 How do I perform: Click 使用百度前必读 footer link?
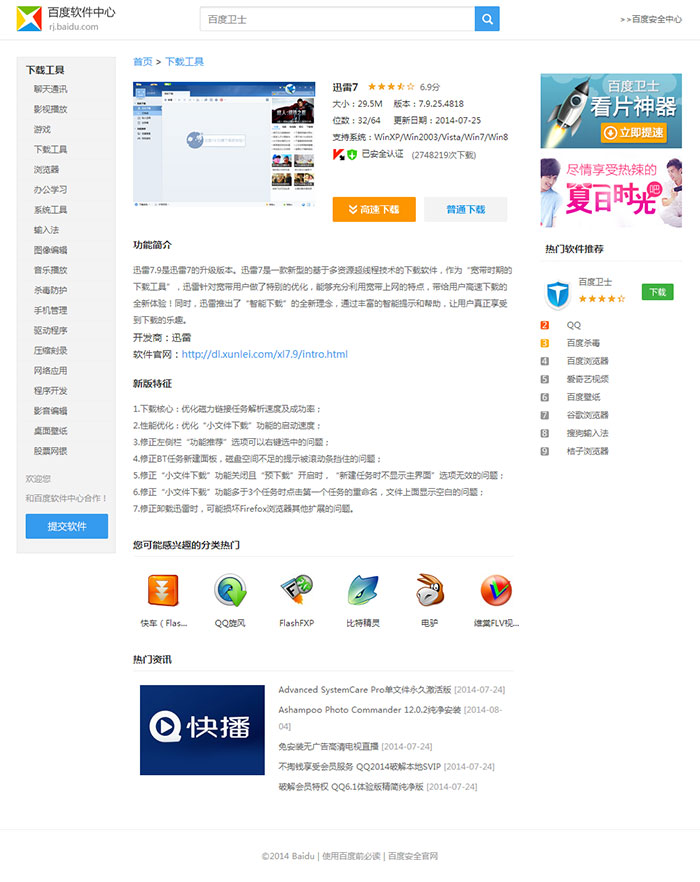tap(351, 856)
